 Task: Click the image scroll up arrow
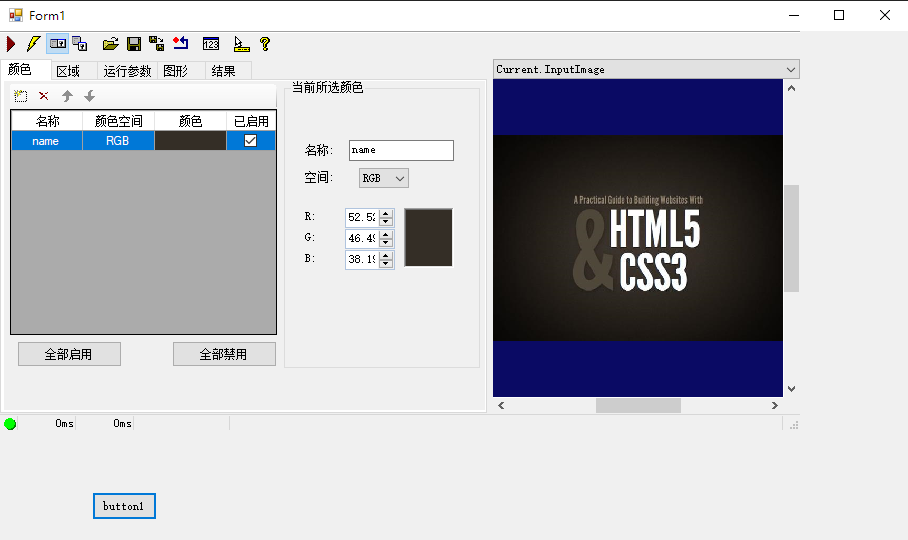click(x=791, y=89)
